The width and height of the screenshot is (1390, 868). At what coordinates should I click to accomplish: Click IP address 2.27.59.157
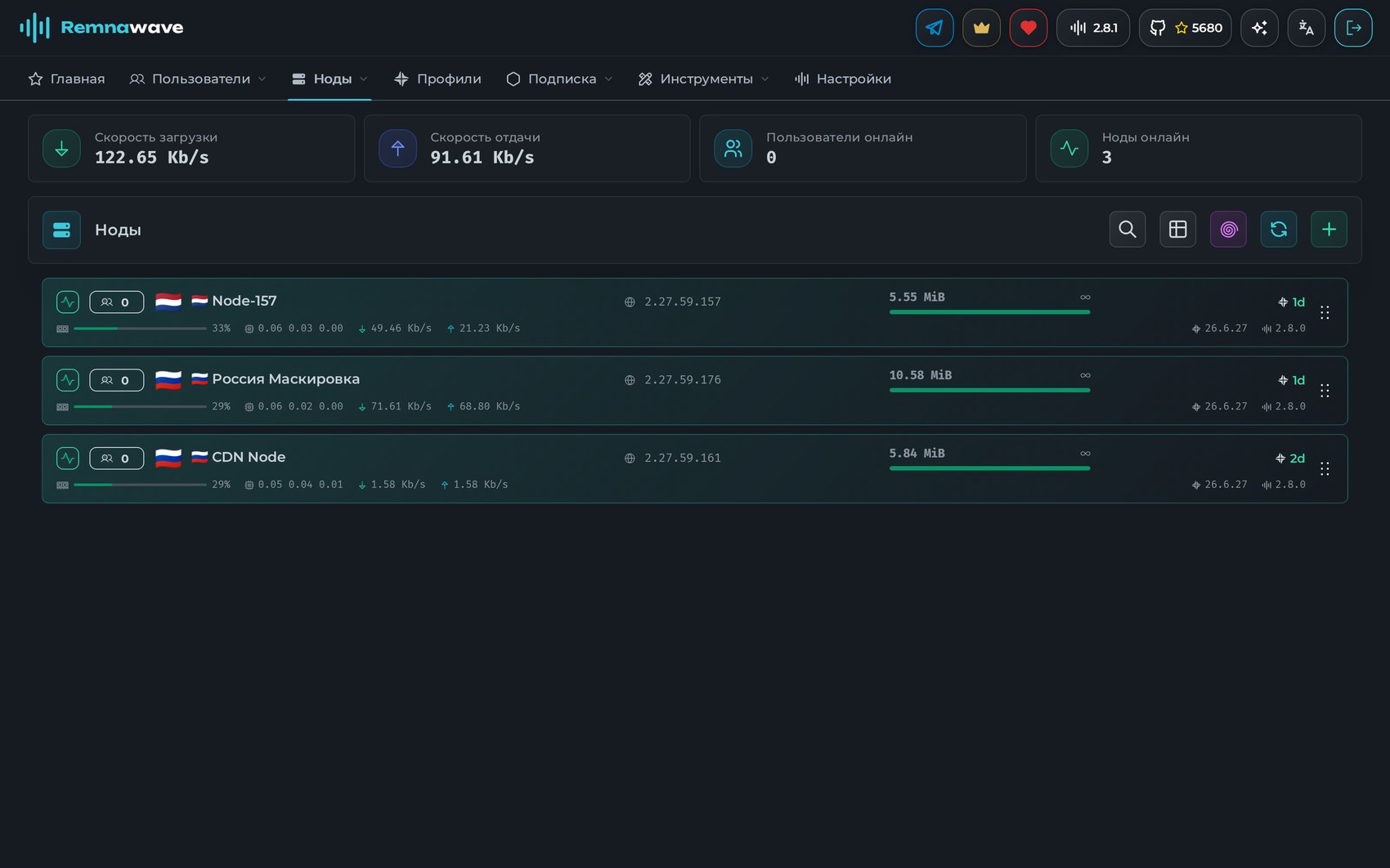683,302
